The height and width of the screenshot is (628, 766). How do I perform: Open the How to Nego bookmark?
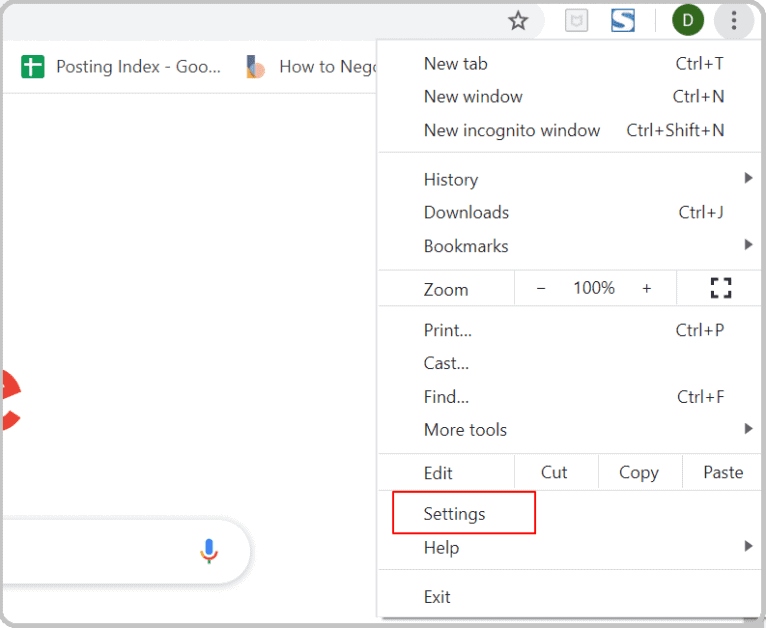[311, 66]
